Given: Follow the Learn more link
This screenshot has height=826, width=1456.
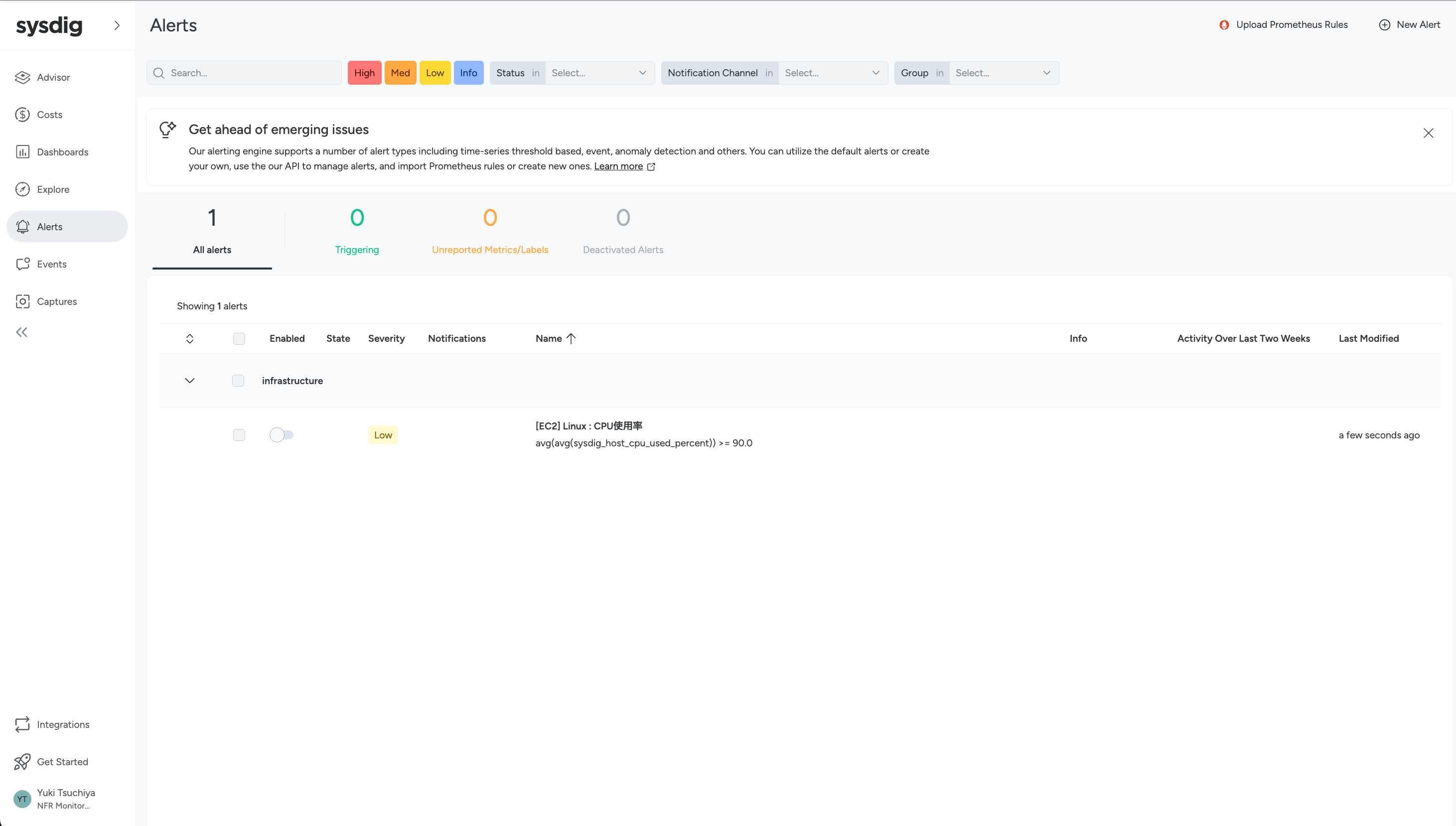Looking at the screenshot, I should (x=618, y=166).
